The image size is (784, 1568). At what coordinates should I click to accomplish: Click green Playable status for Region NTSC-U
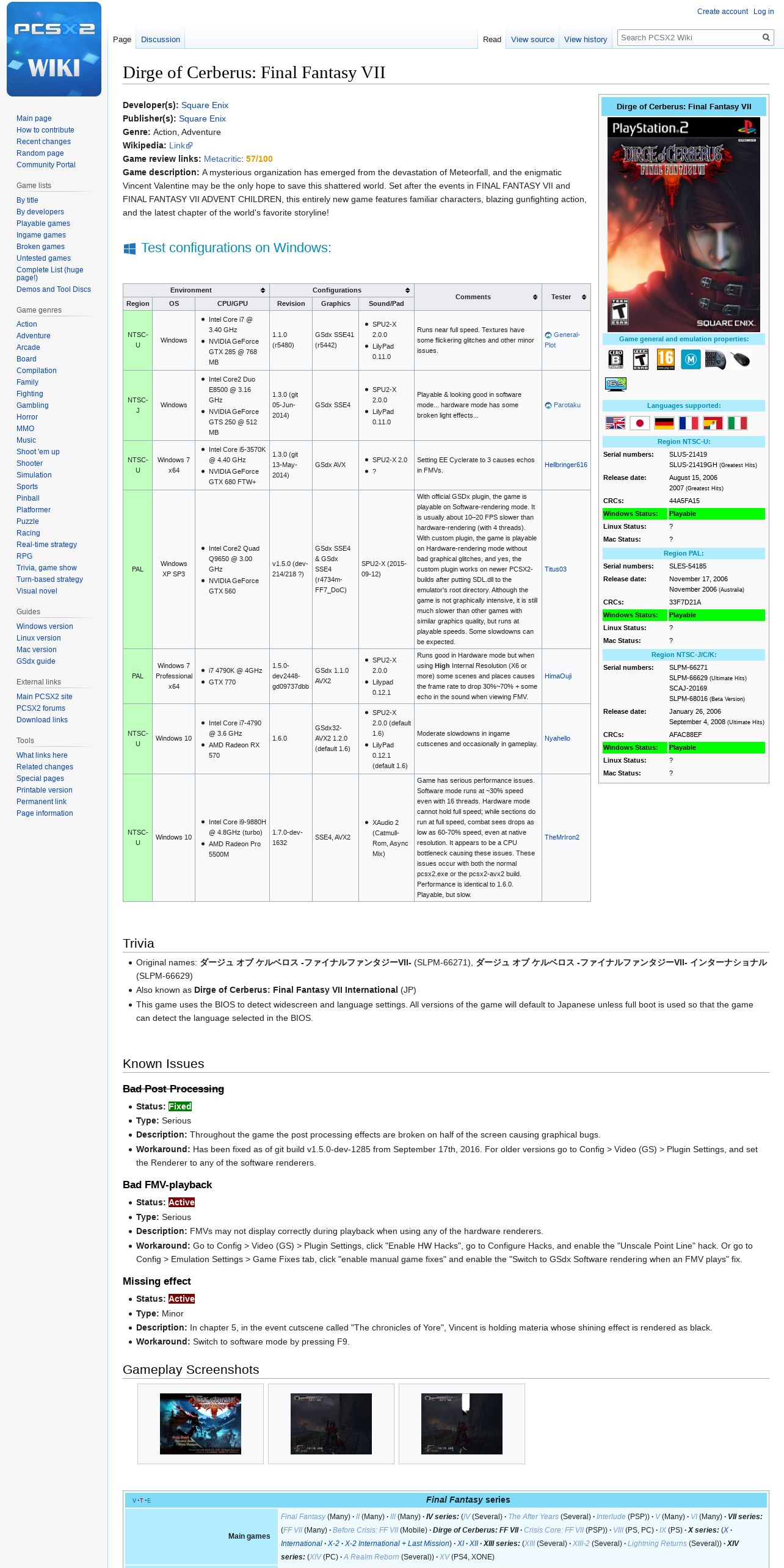click(717, 514)
